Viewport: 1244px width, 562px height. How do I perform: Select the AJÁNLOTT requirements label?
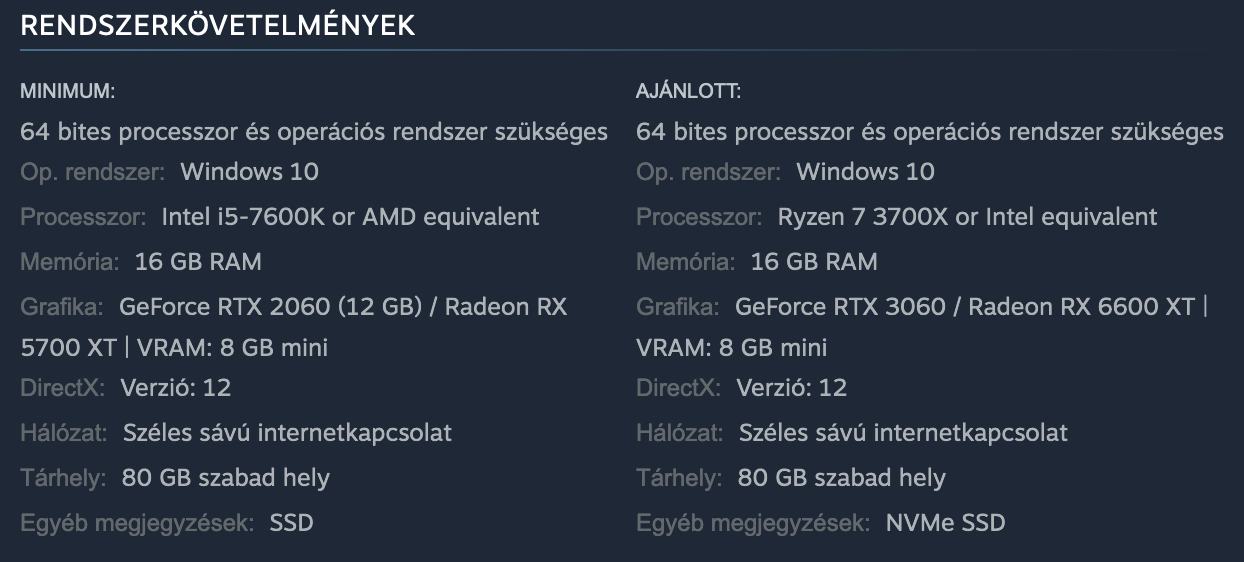[689, 92]
